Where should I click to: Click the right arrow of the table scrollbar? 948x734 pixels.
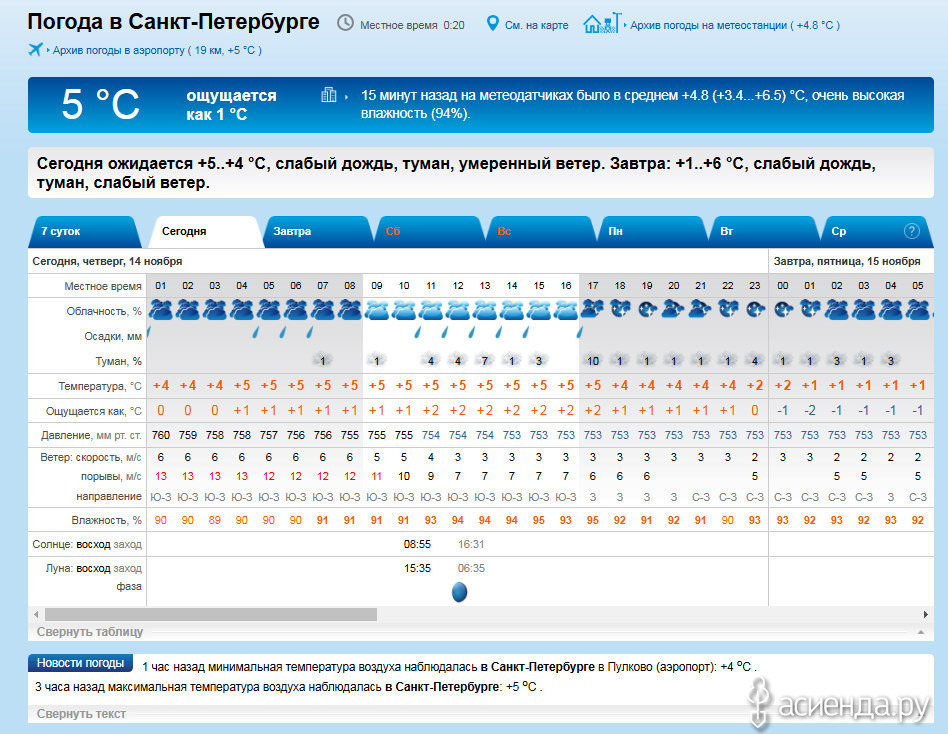click(926, 615)
